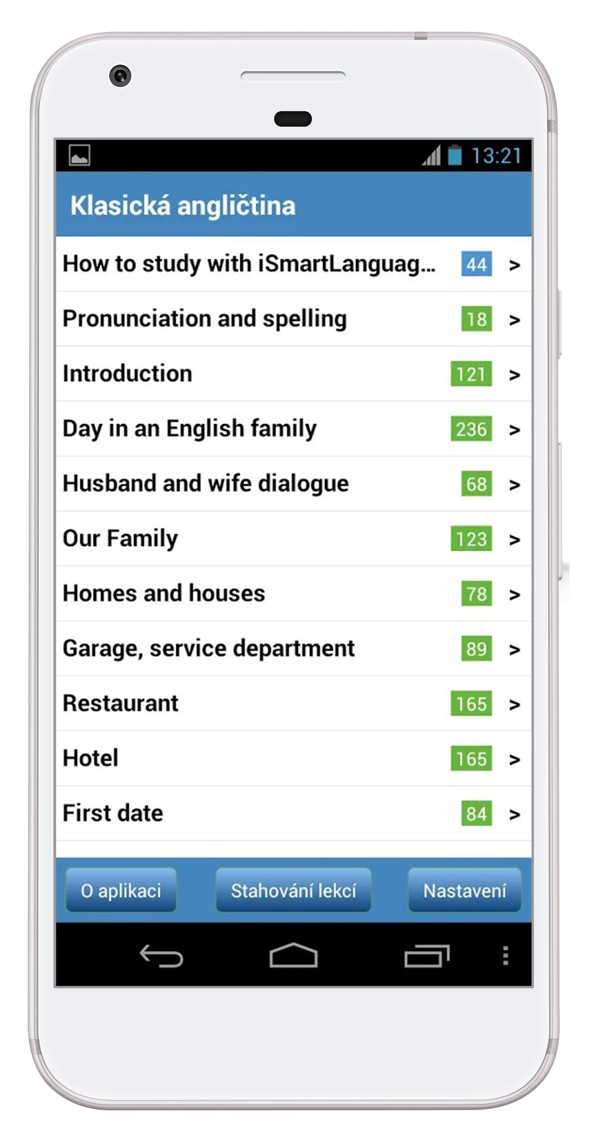Open the three-dot overflow menu
This screenshot has width=590, height=1142.
506,956
